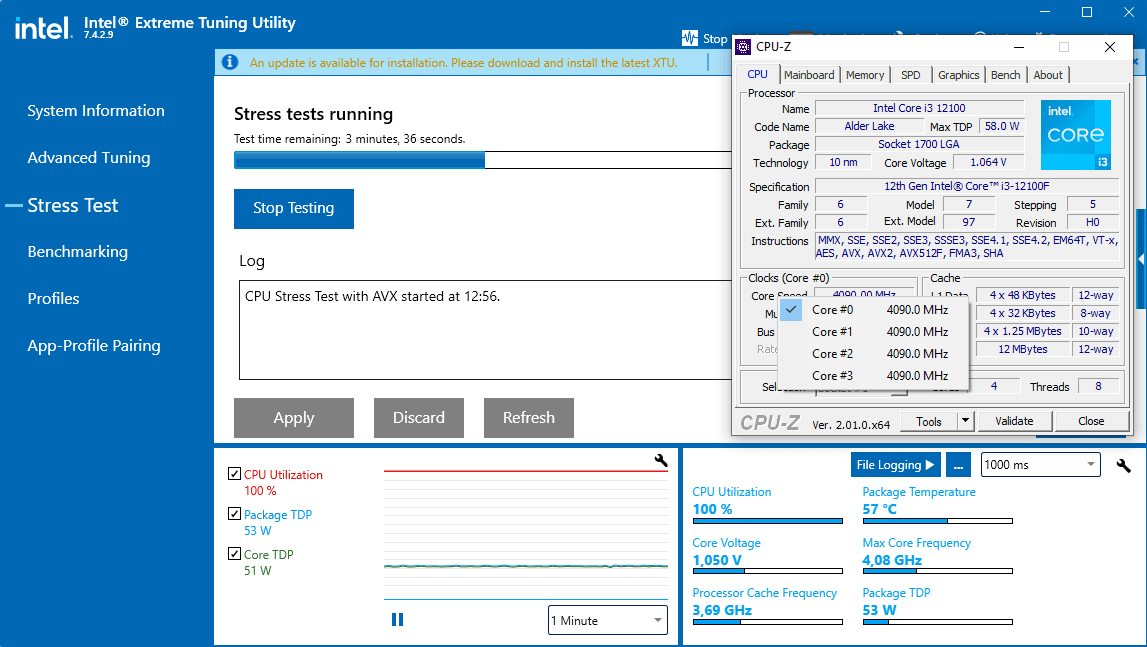Minimize the CPU-Z window
Screen dimensions: 1147x647
click(x=1018, y=47)
